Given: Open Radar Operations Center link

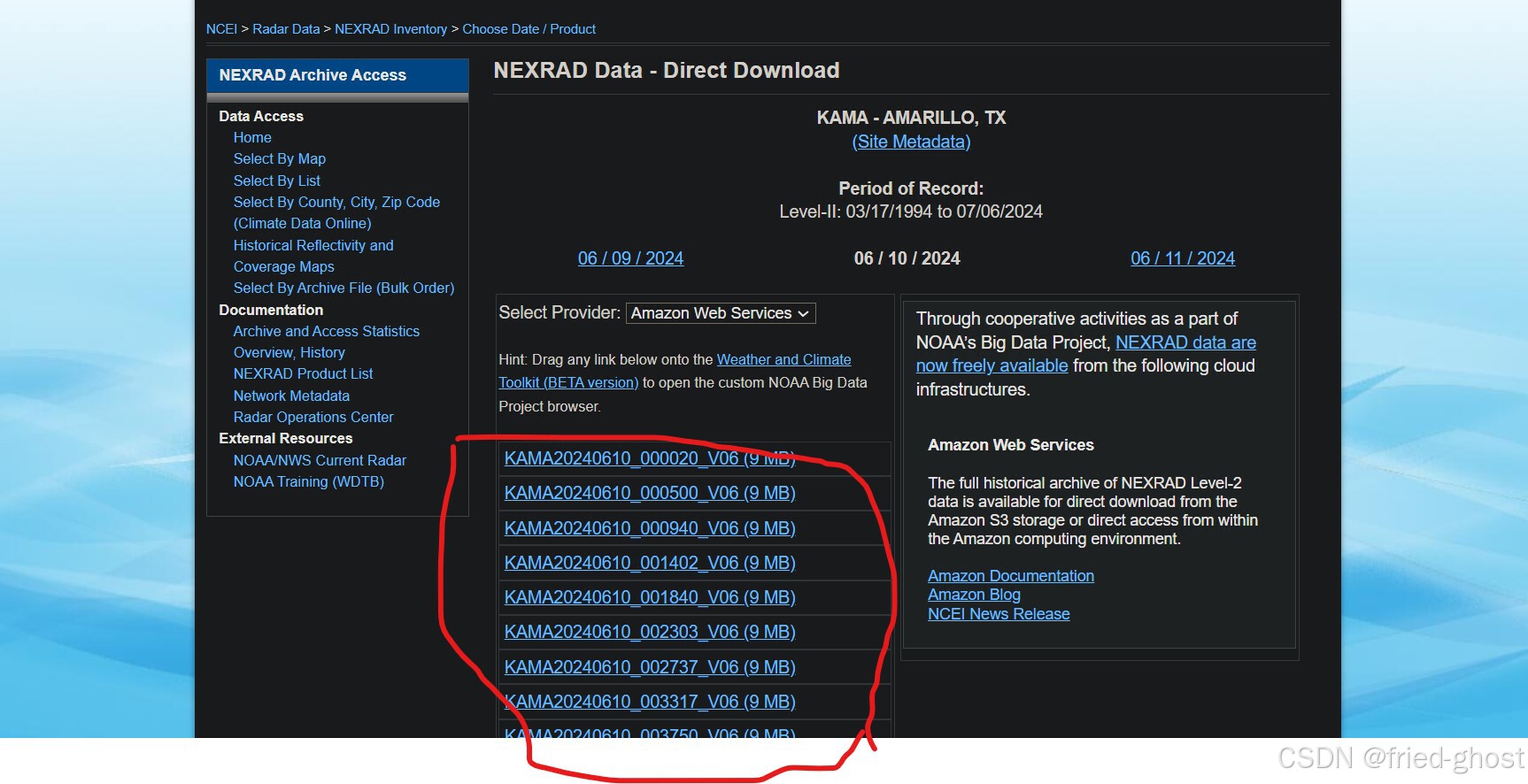Looking at the screenshot, I should [313, 417].
